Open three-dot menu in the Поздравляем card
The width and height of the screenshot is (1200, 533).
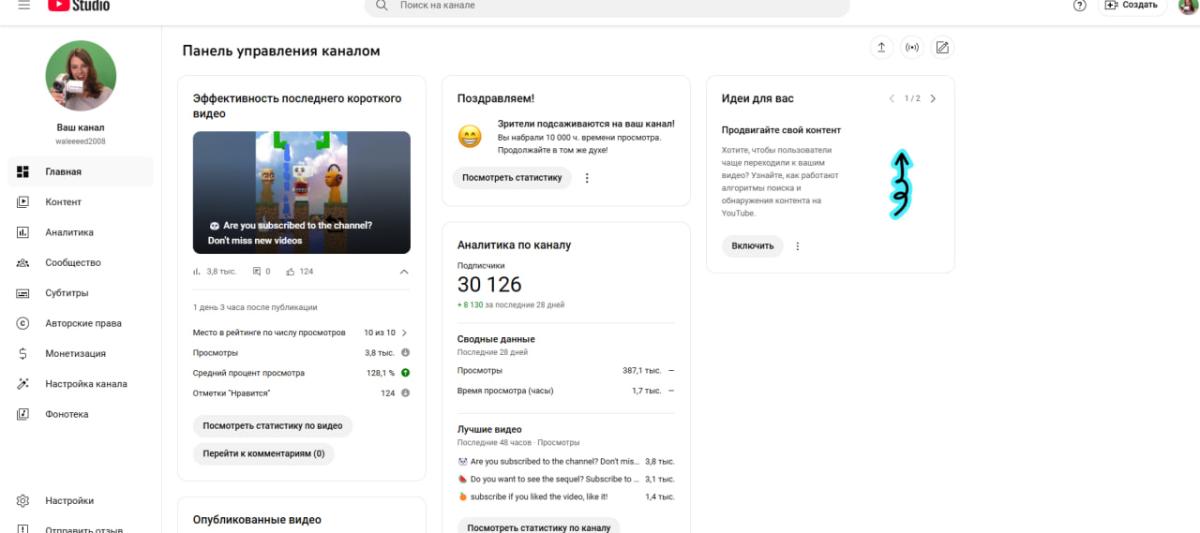click(x=587, y=178)
